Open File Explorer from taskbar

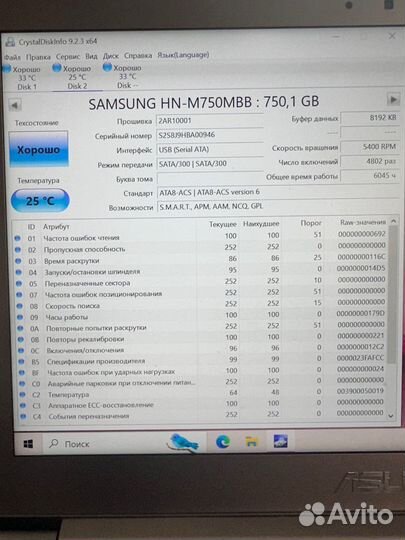(252, 442)
